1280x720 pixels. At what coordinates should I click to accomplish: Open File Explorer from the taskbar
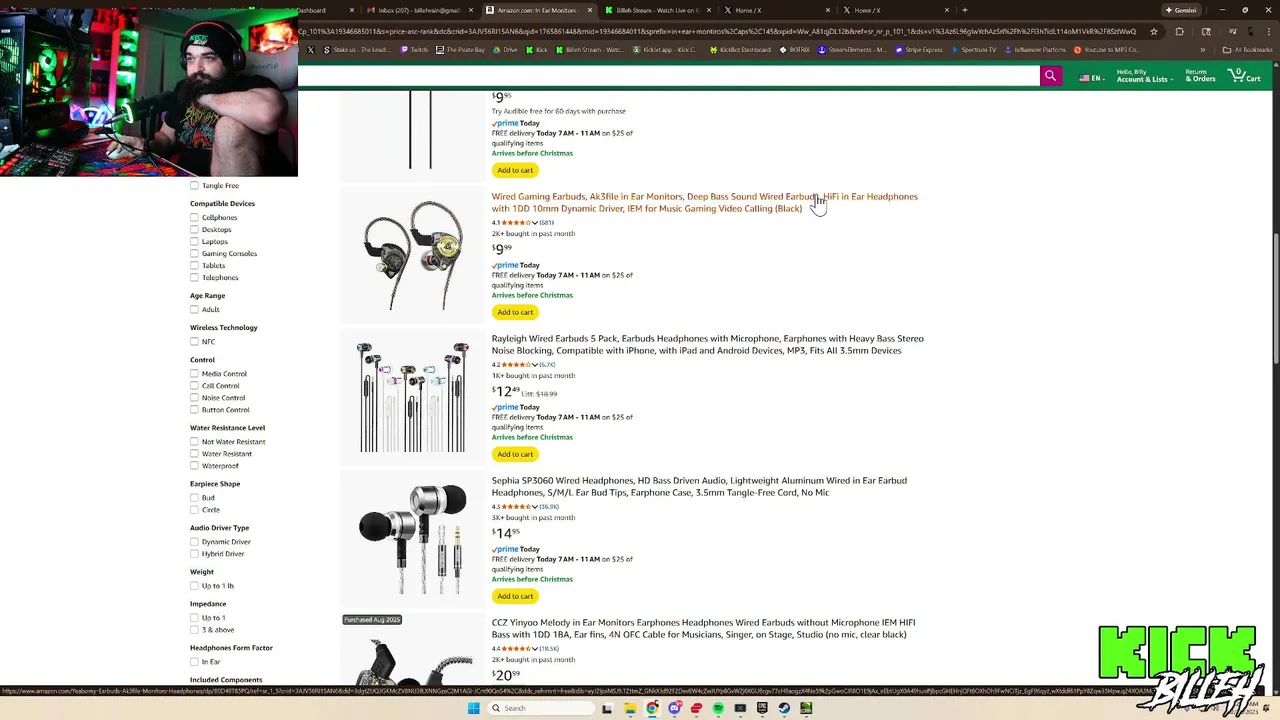630,708
